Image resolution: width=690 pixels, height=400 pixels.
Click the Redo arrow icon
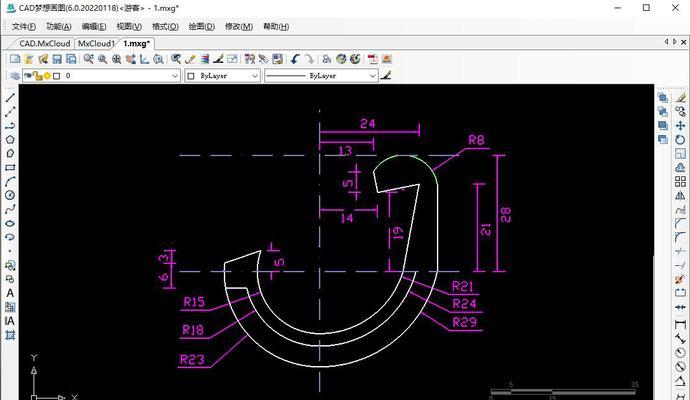[x=309, y=59]
